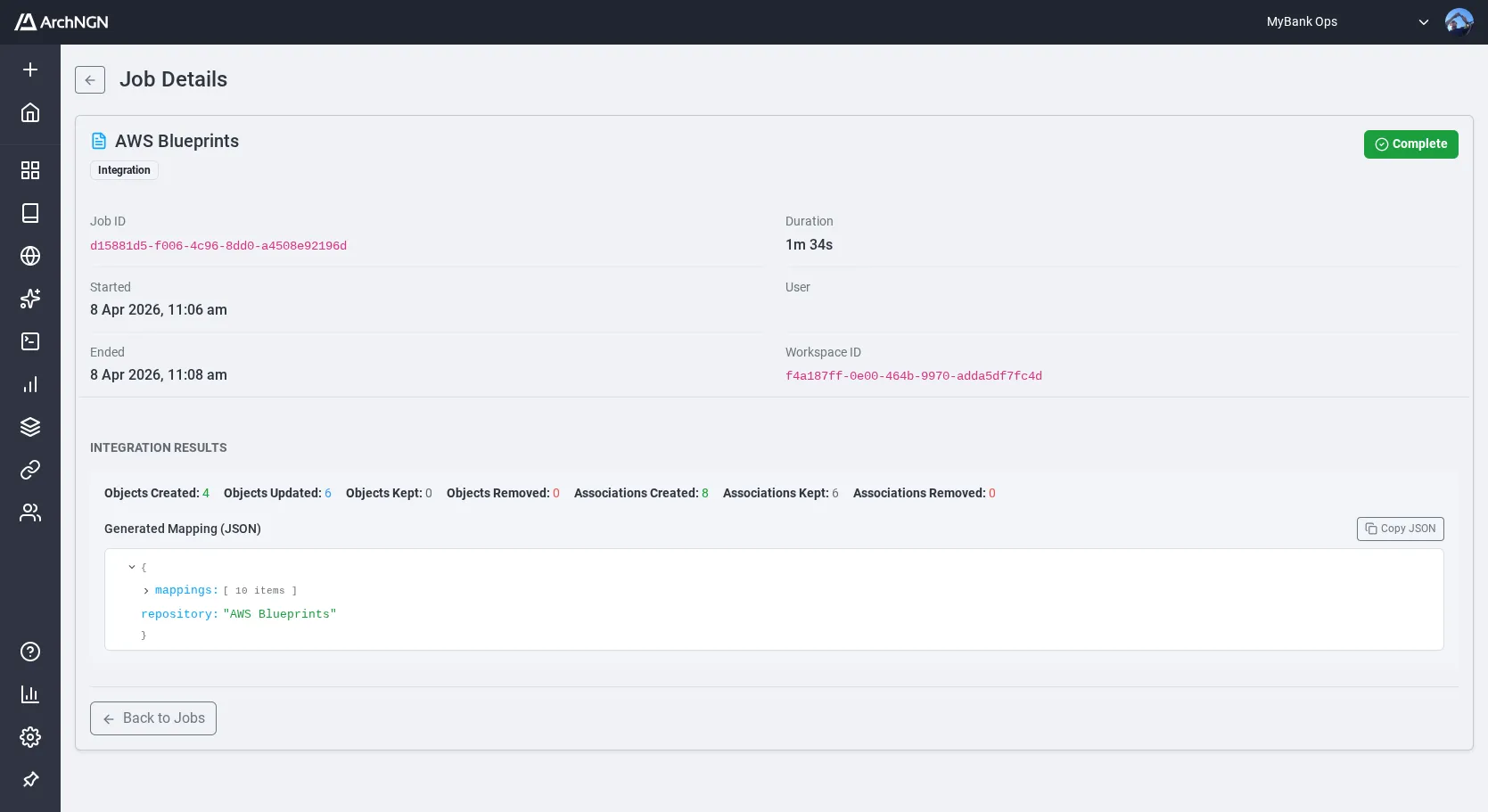The image size is (1488, 812).
Task: Collapse the root JSON object
Action: (x=132, y=567)
